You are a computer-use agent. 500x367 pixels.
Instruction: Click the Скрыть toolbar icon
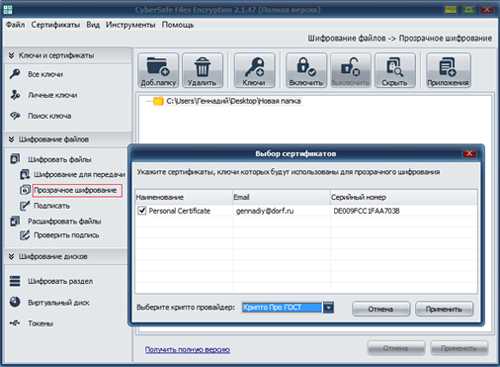(x=395, y=70)
